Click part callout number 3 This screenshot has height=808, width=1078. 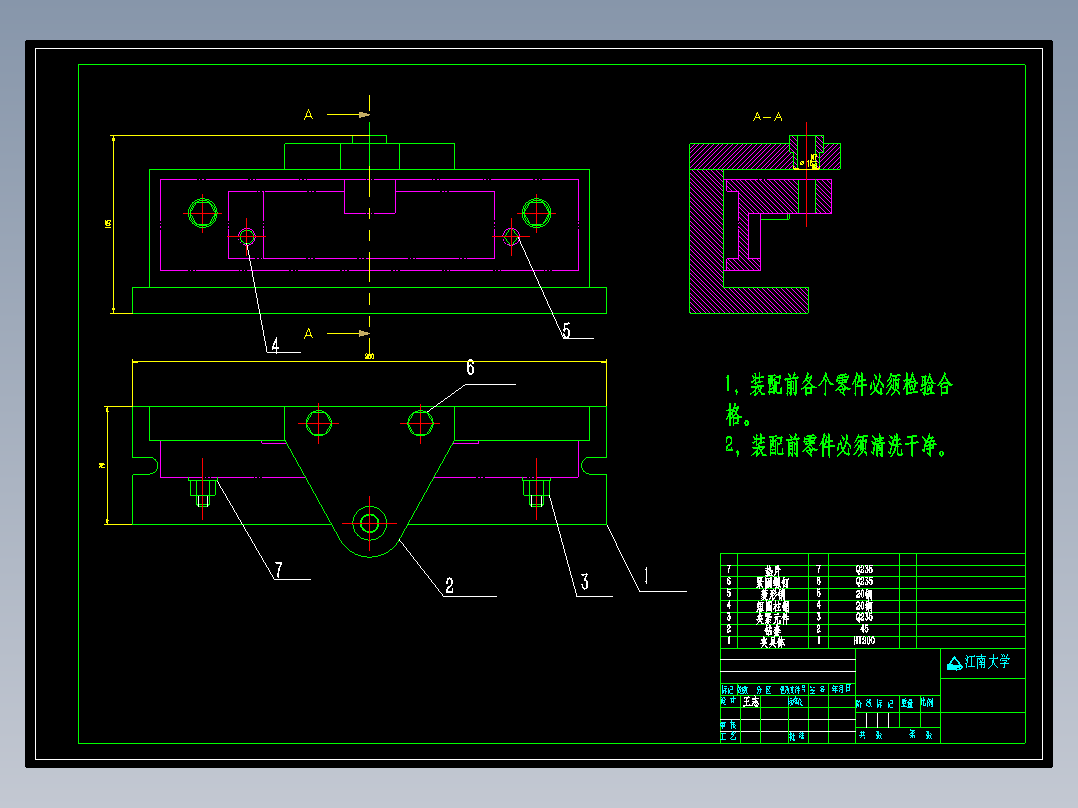(x=584, y=582)
